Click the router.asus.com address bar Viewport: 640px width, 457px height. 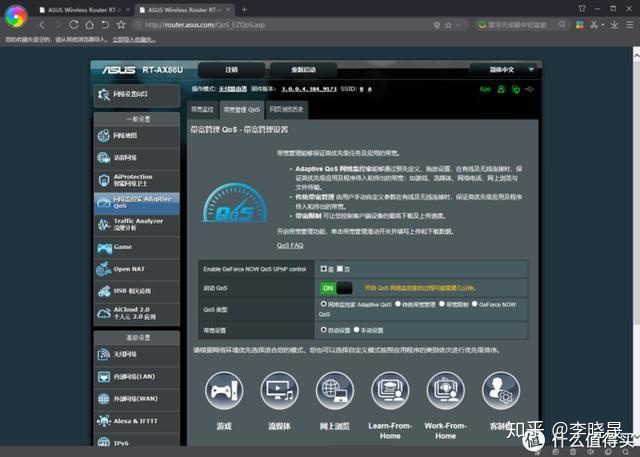286,25
